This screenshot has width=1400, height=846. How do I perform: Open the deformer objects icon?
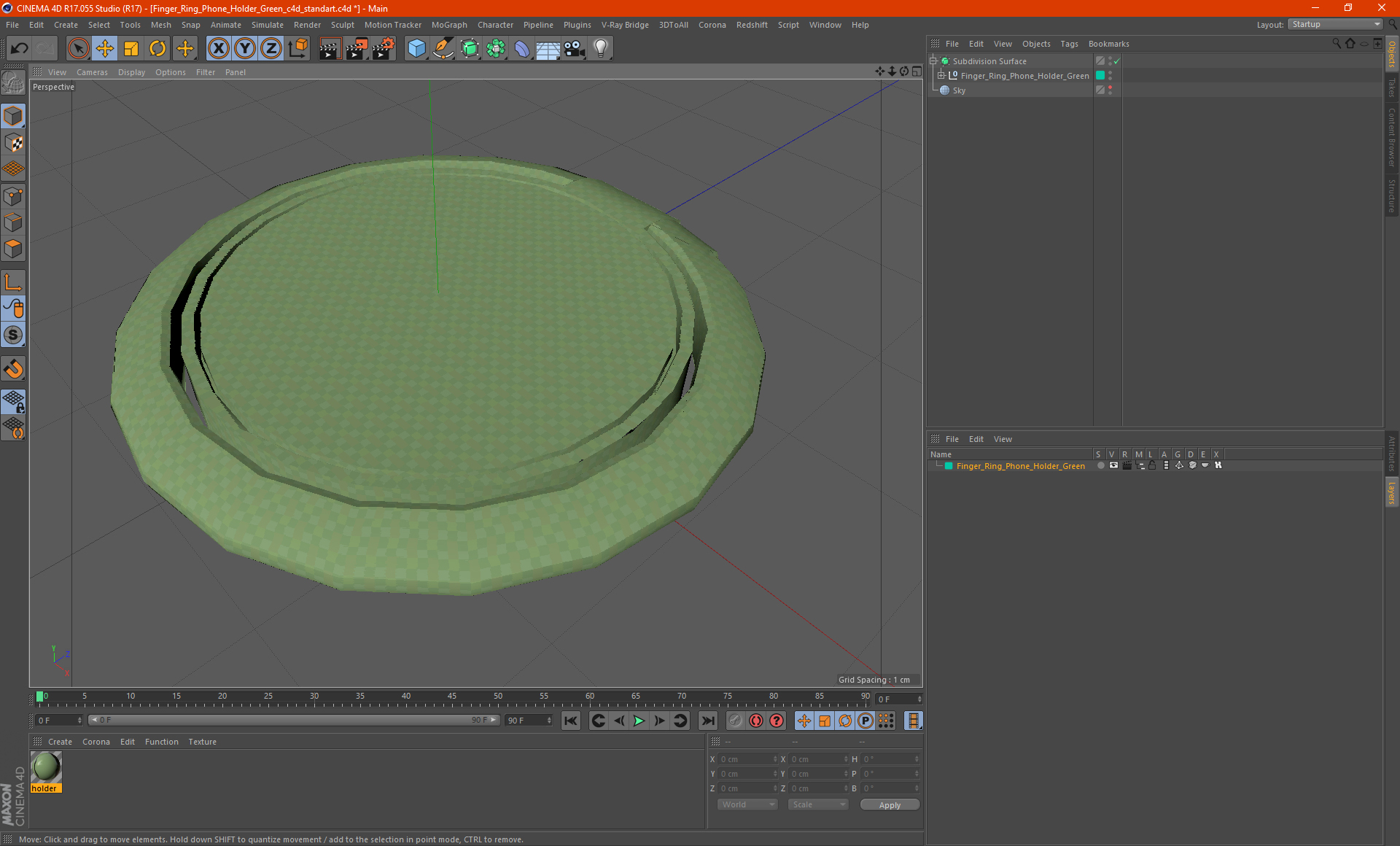(x=522, y=48)
